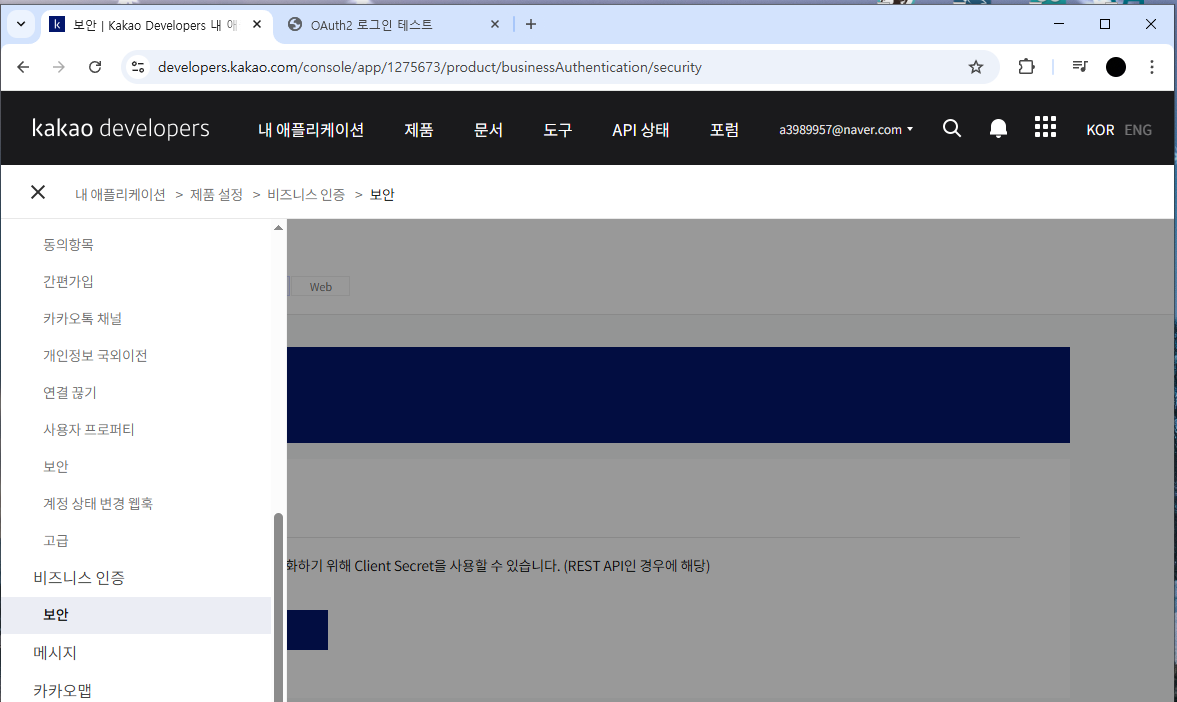The image size is (1177, 702).
Task: Open 메시지 section in sidebar
Action: click(x=55, y=652)
